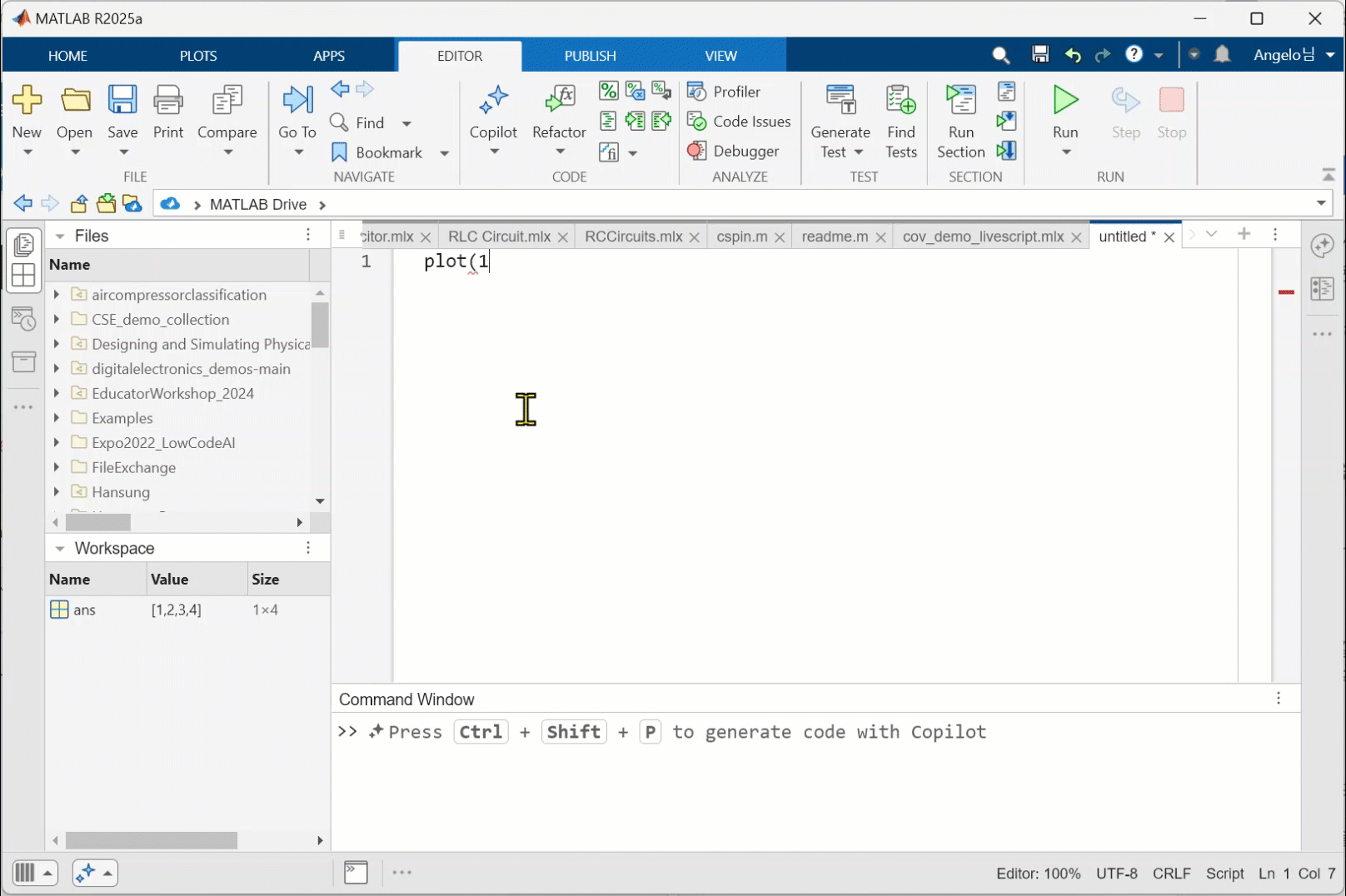Collapse the Workspace panel chevron
Viewport: 1346px width, 896px height.
point(60,548)
